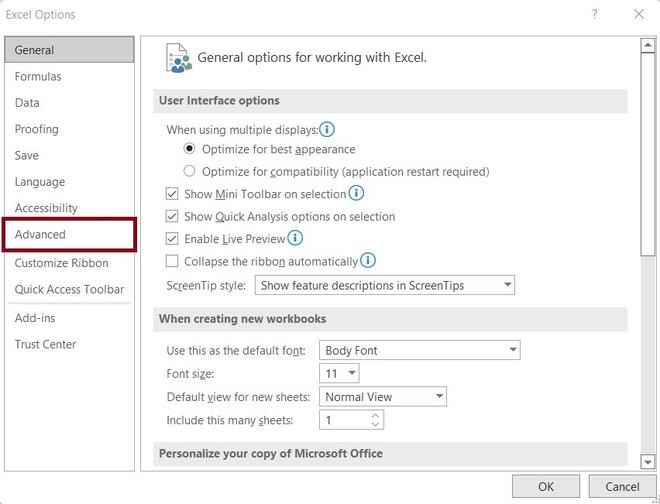Click the OK button
The width and height of the screenshot is (660, 504).
(545, 487)
